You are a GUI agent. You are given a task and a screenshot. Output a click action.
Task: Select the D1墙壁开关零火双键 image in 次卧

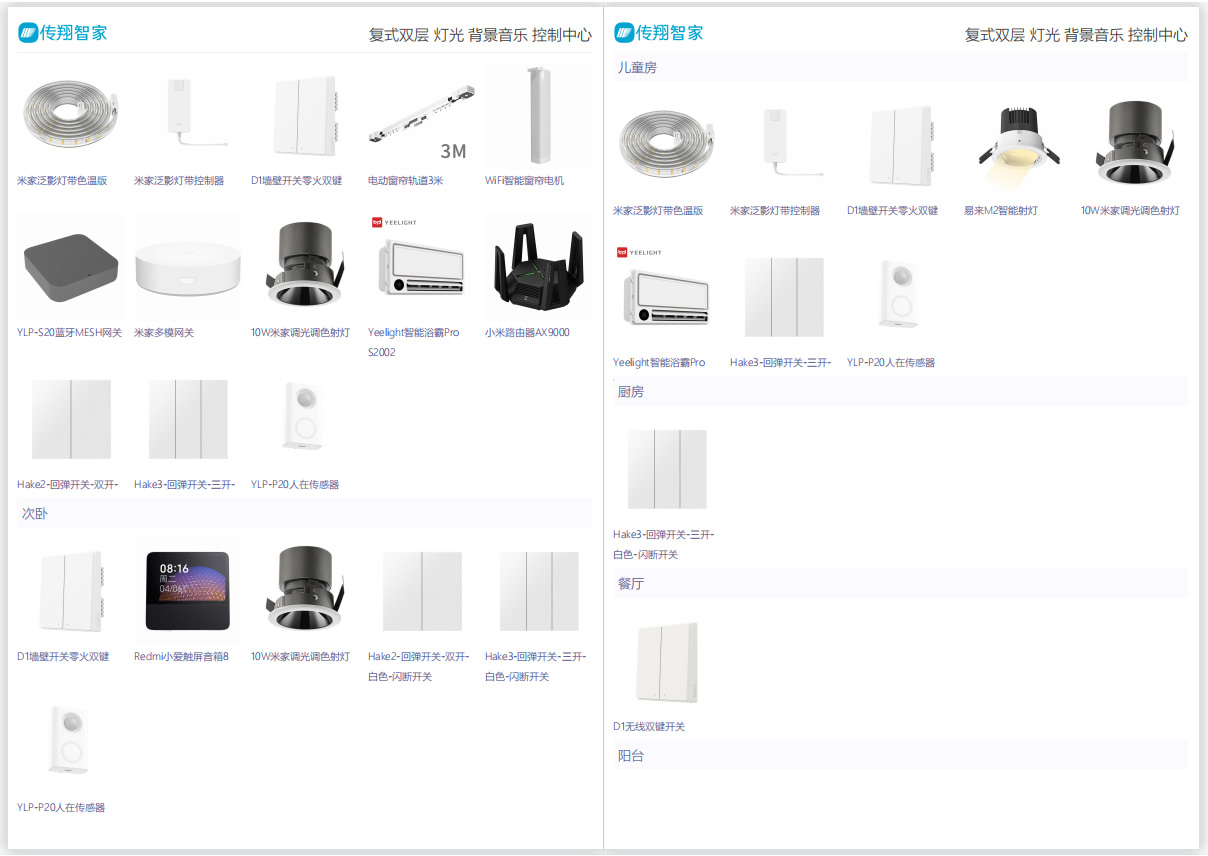pyautogui.click(x=70, y=590)
